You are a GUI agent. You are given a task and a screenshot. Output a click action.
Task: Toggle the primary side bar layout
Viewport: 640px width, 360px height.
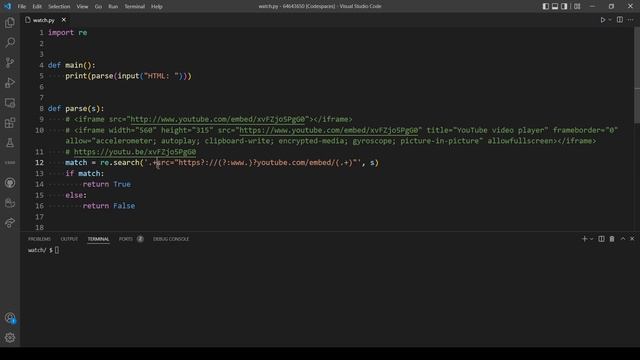click(546, 6)
